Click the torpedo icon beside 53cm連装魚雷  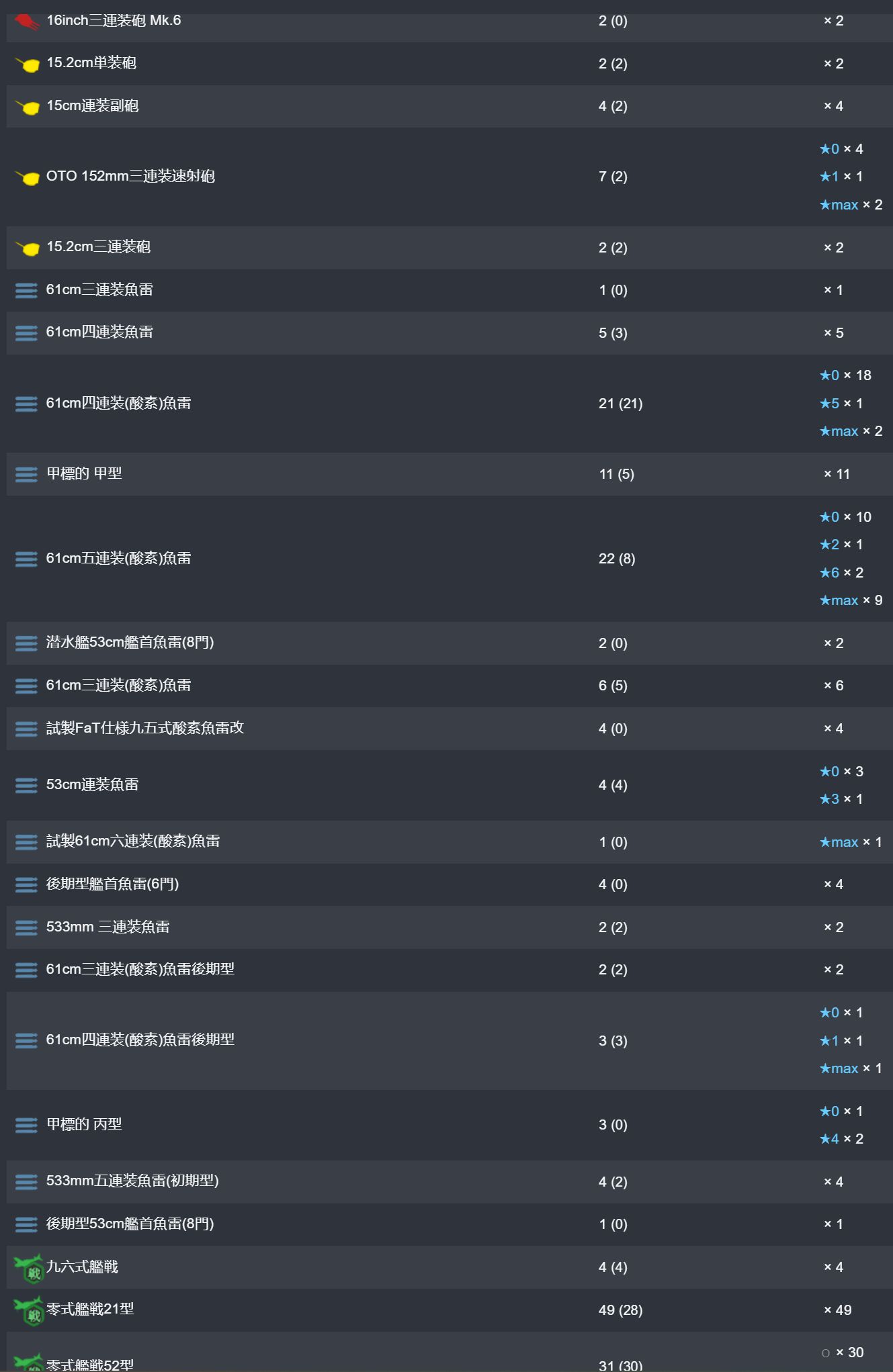(26, 785)
